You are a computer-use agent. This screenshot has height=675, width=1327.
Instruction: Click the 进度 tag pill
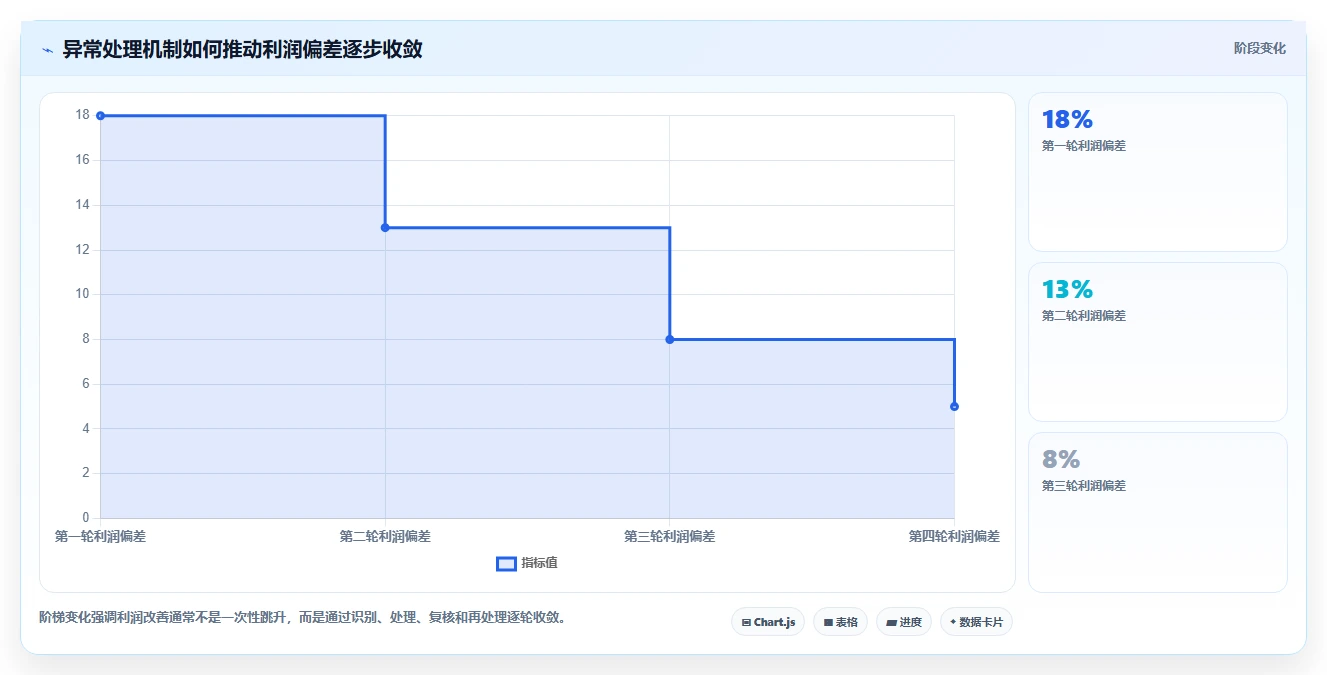click(x=904, y=622)
